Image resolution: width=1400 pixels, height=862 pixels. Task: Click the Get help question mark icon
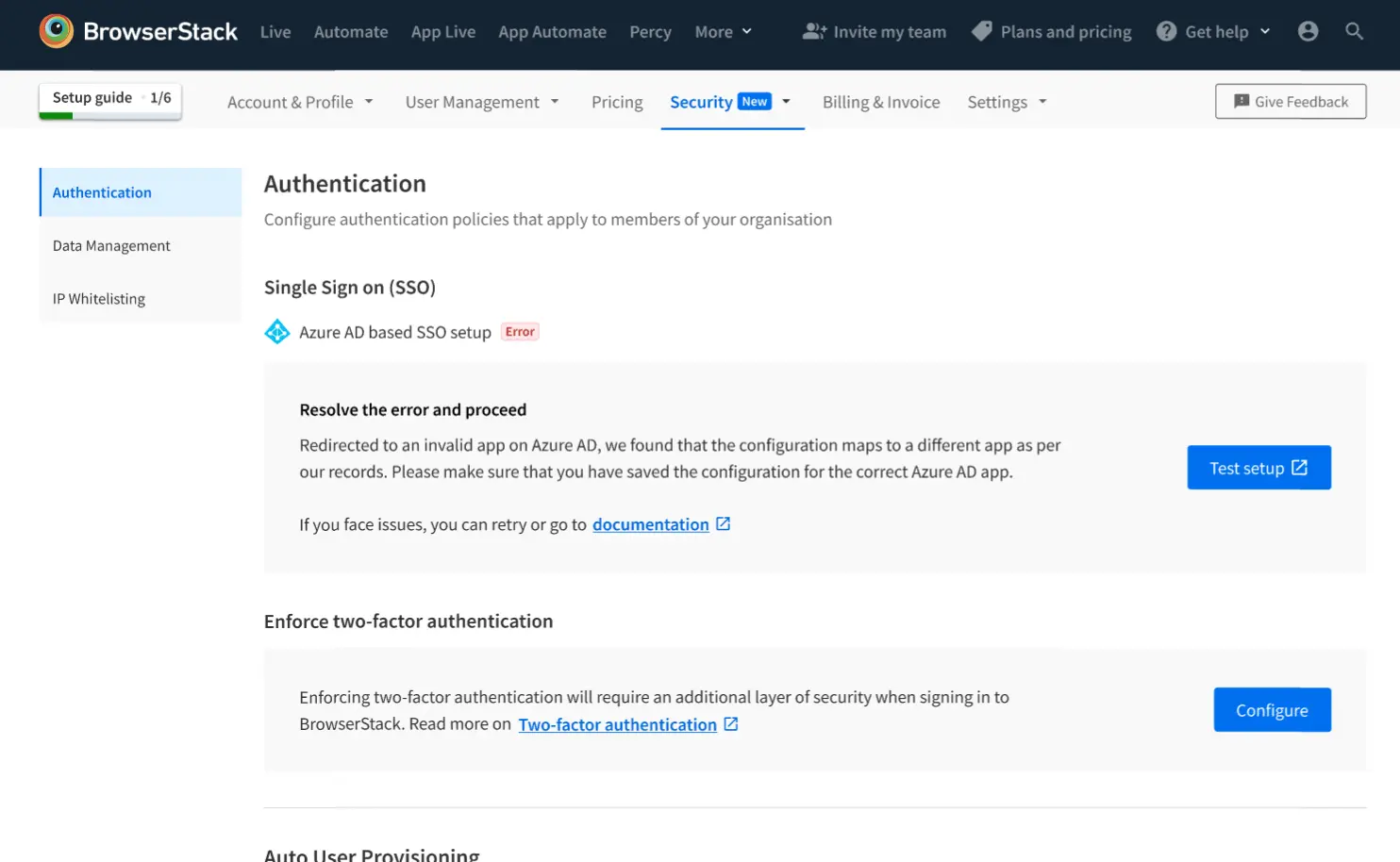(1167, 31)
